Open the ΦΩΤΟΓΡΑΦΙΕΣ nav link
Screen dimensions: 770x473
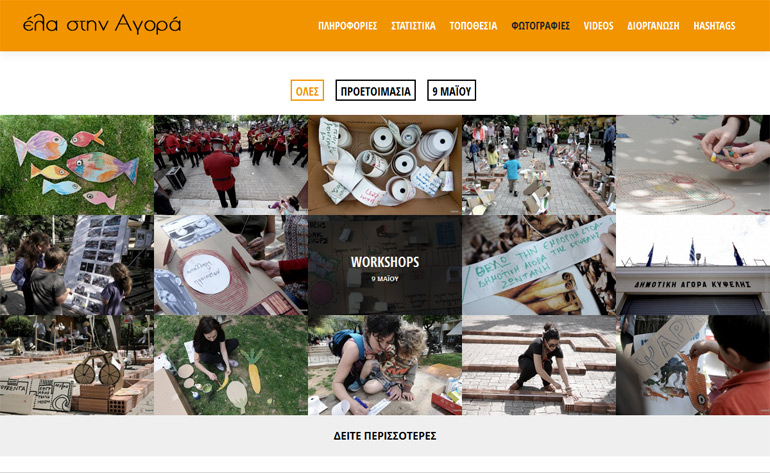(x=540, y=26)
